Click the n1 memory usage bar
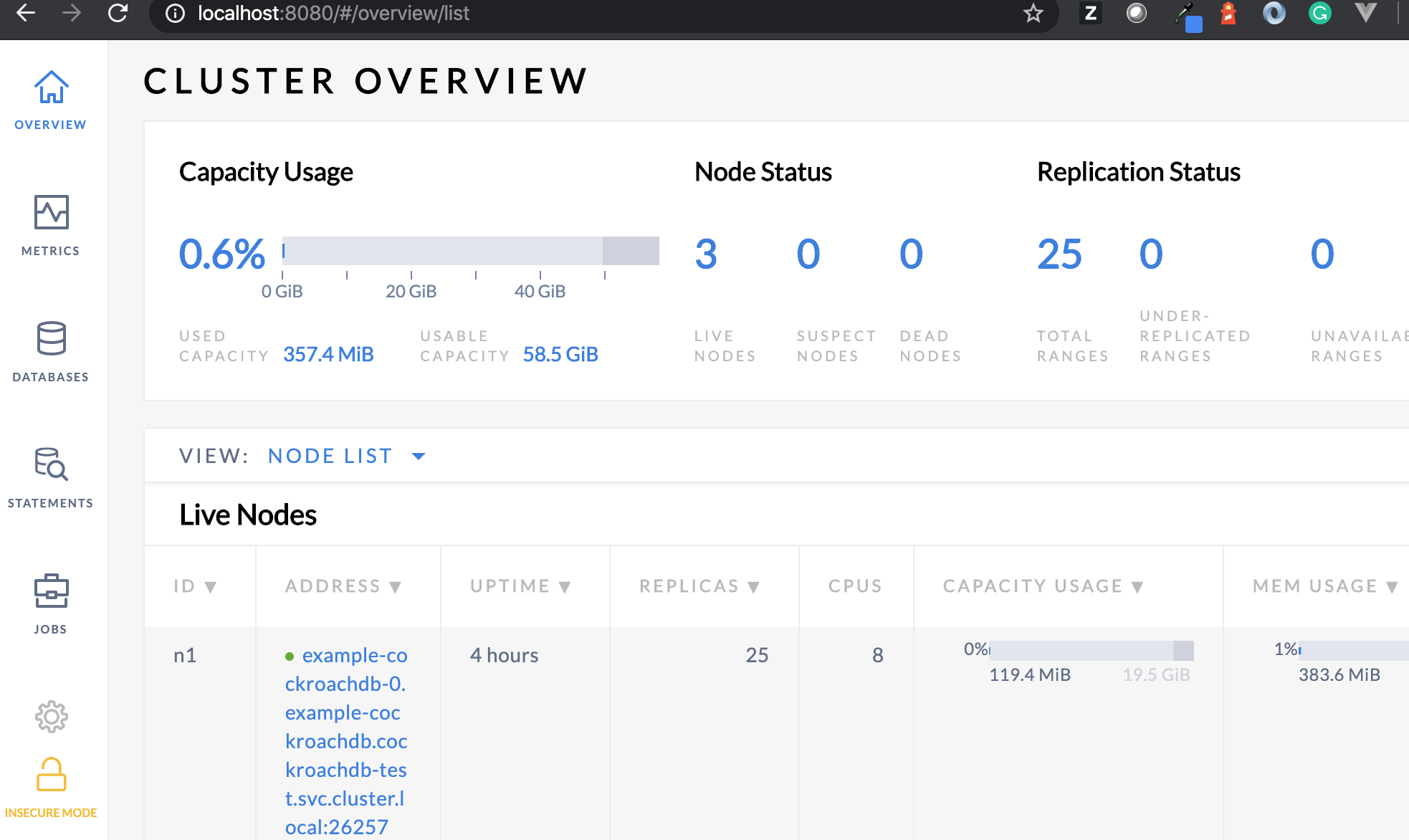This screenshot has width=1409, height=840. click(1353, 651)
